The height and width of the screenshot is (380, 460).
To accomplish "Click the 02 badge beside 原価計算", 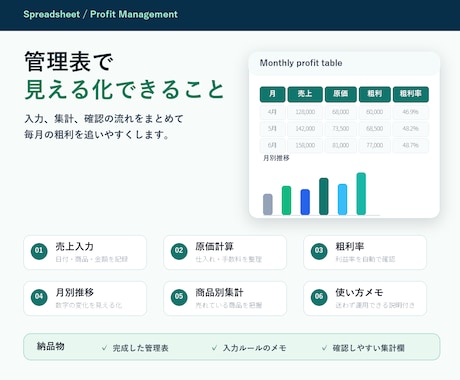I will click(x=179, y=251).
